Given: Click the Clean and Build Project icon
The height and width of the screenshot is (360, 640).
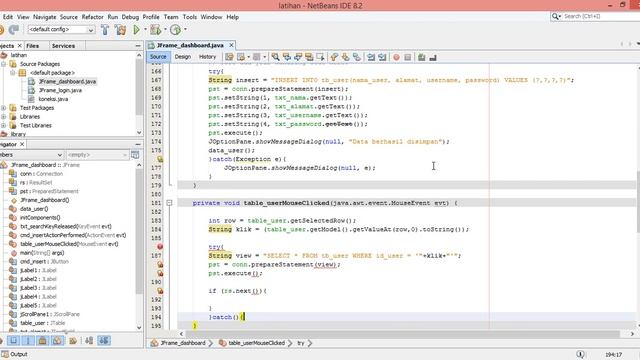Looking at the screenshot, I should (120, 29).
